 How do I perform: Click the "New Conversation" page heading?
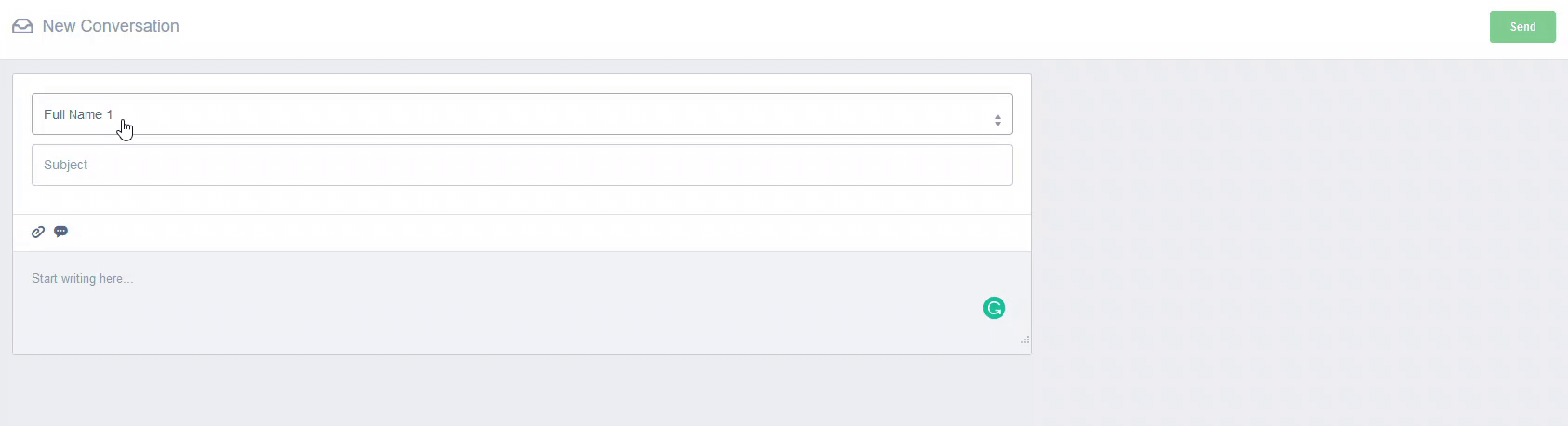pyautogui.click(x=111, y=26)
